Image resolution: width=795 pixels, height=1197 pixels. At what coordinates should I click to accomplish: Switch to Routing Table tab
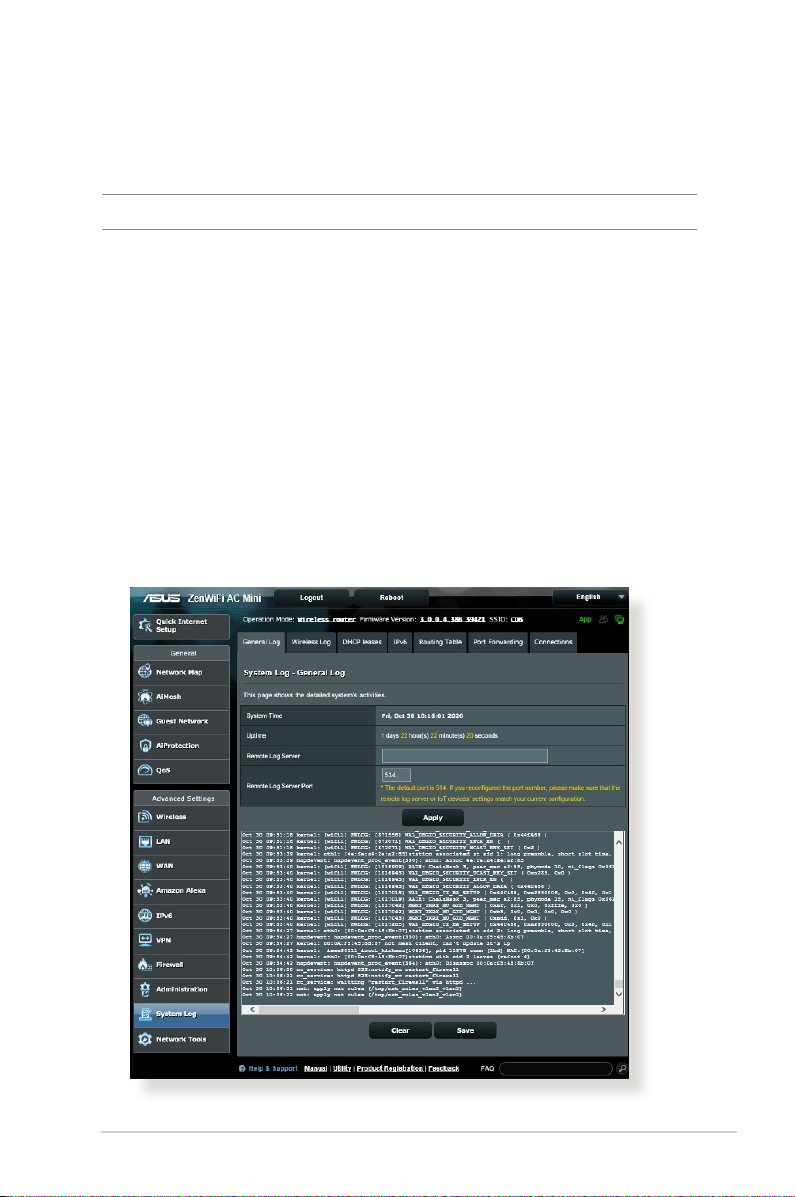coord(440,642)
